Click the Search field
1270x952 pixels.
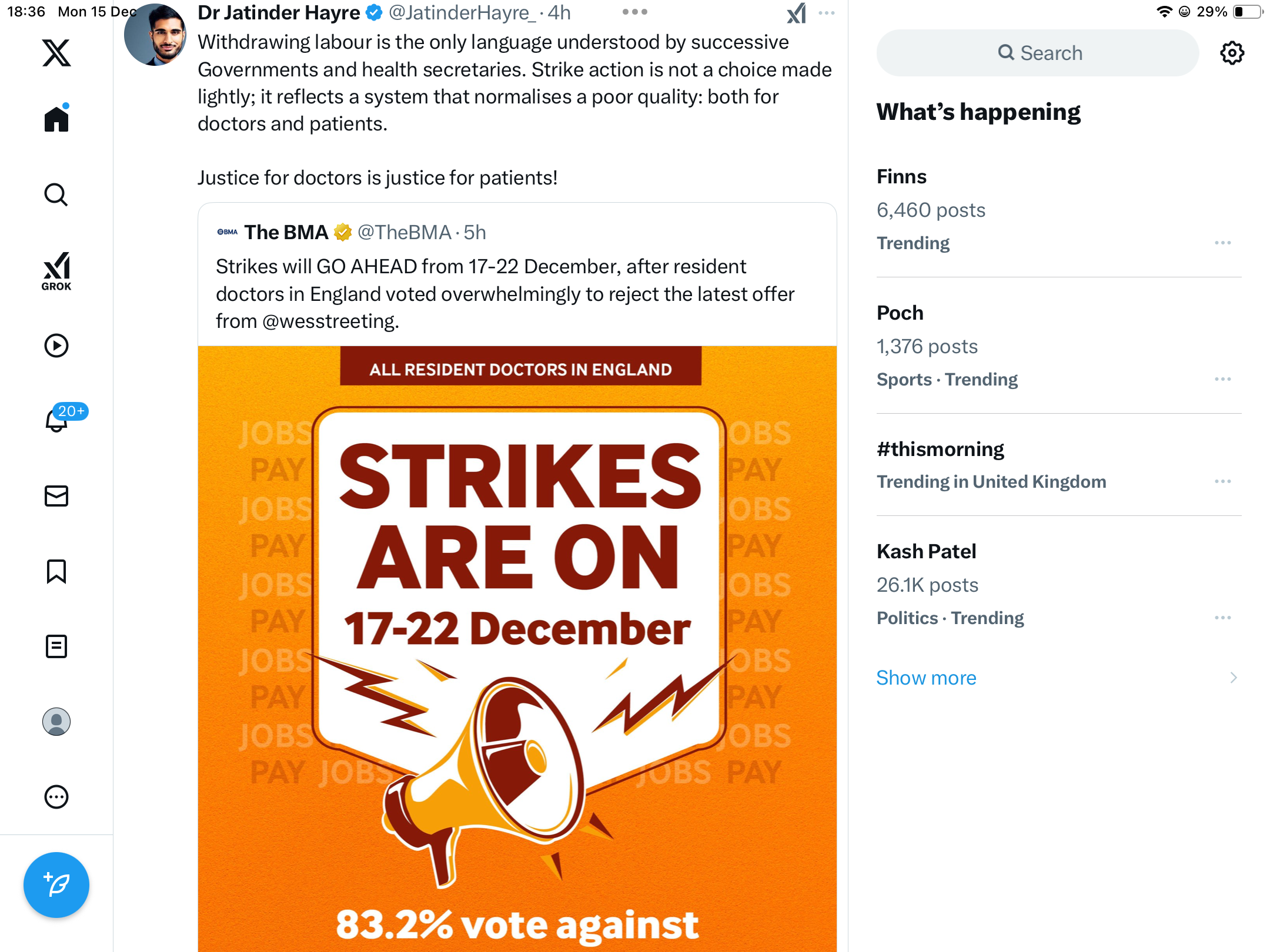pos(1038,53)
